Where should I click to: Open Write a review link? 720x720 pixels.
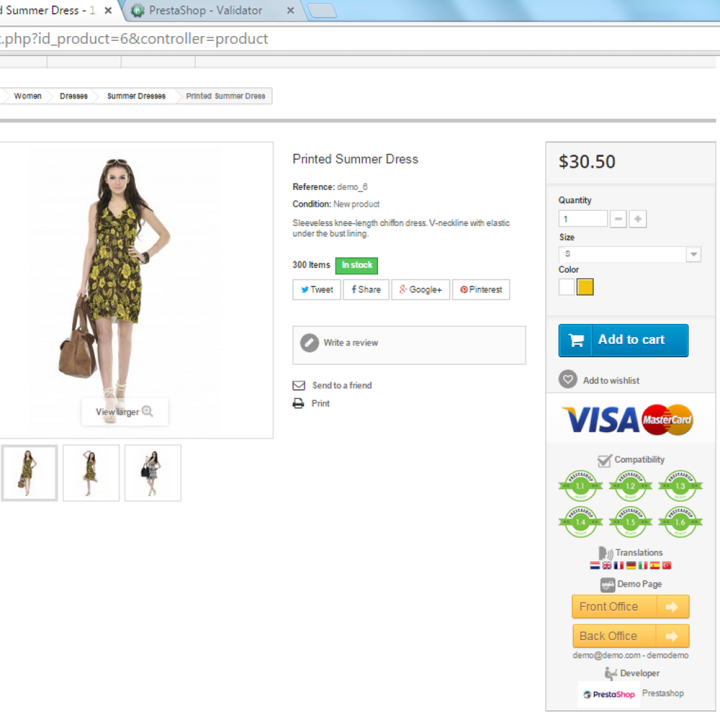coord(351,343)
